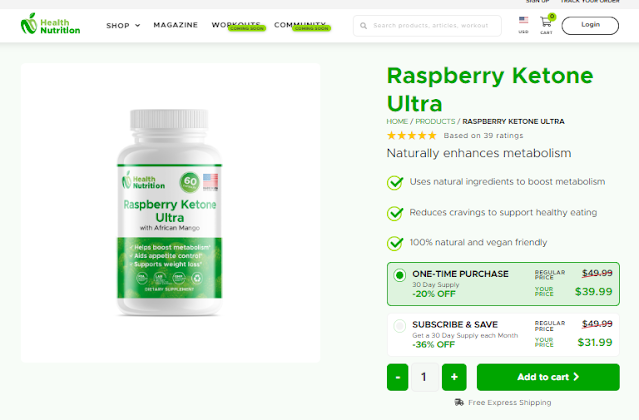The height and width of the screenshot is (420, 639).
Task: Click the USD flag currency icon
Action: [523, 20]
